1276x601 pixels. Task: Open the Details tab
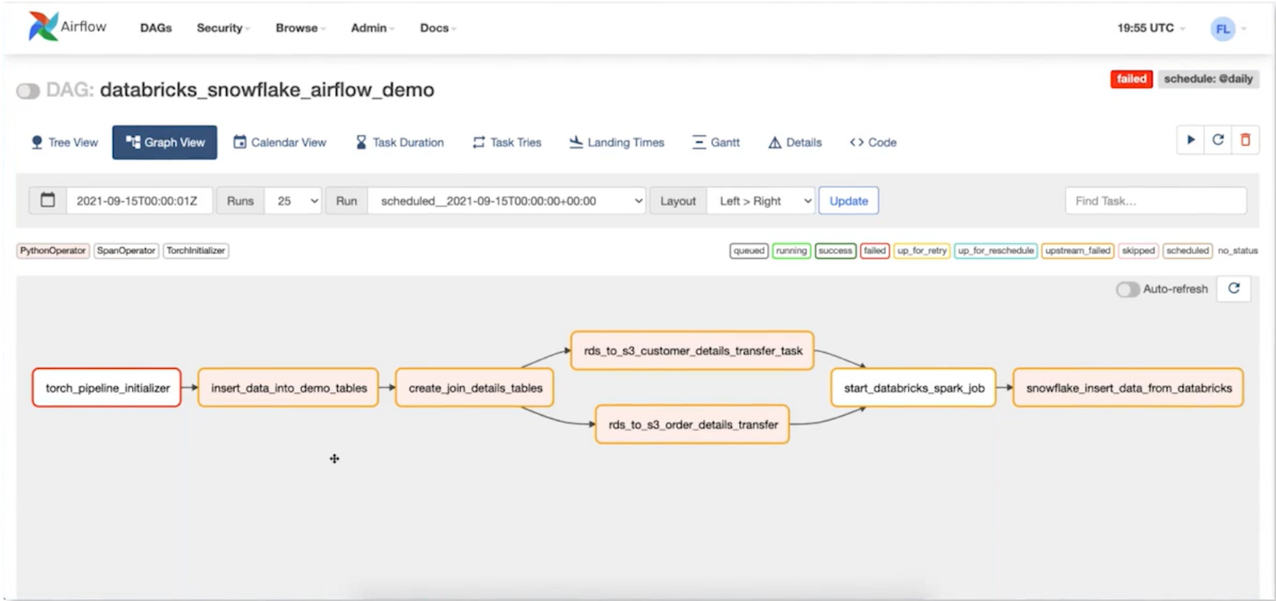click(795, 142)
